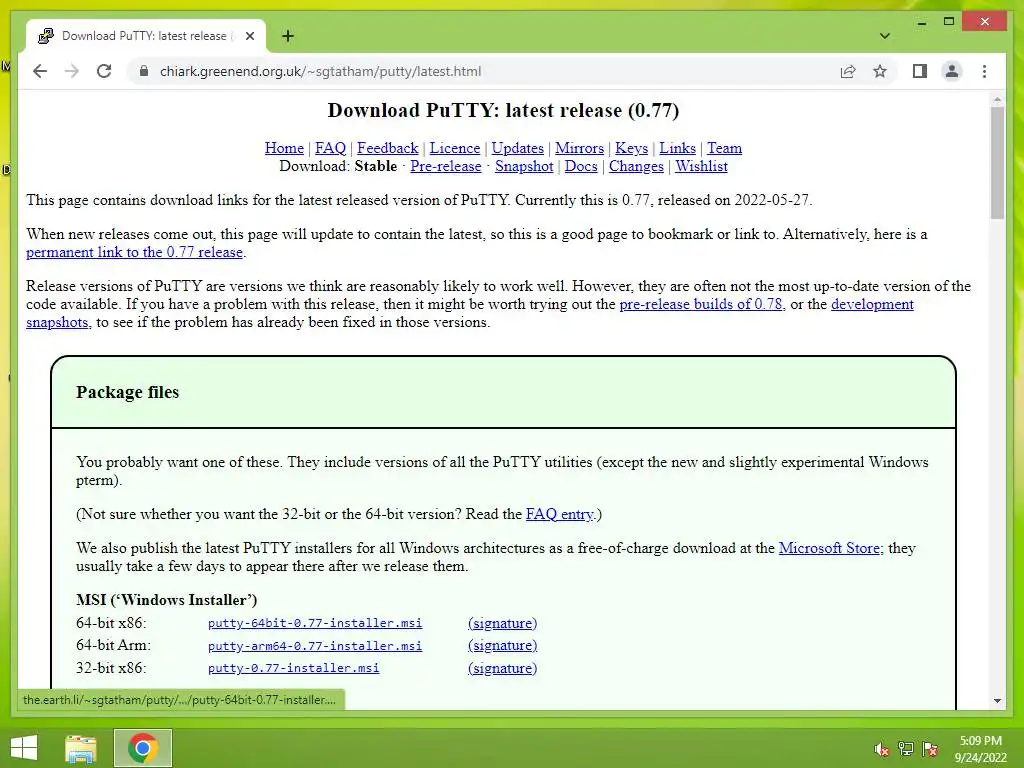Toggle the Chrome side panel icon
Screen dimensions: 1024x768
coord(920,71)
